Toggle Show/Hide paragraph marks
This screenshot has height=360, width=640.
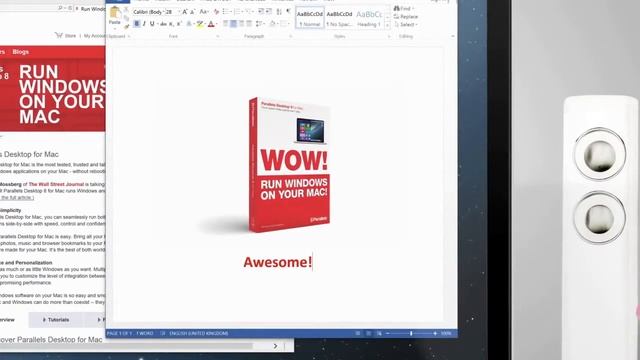(x=288, y=11)
